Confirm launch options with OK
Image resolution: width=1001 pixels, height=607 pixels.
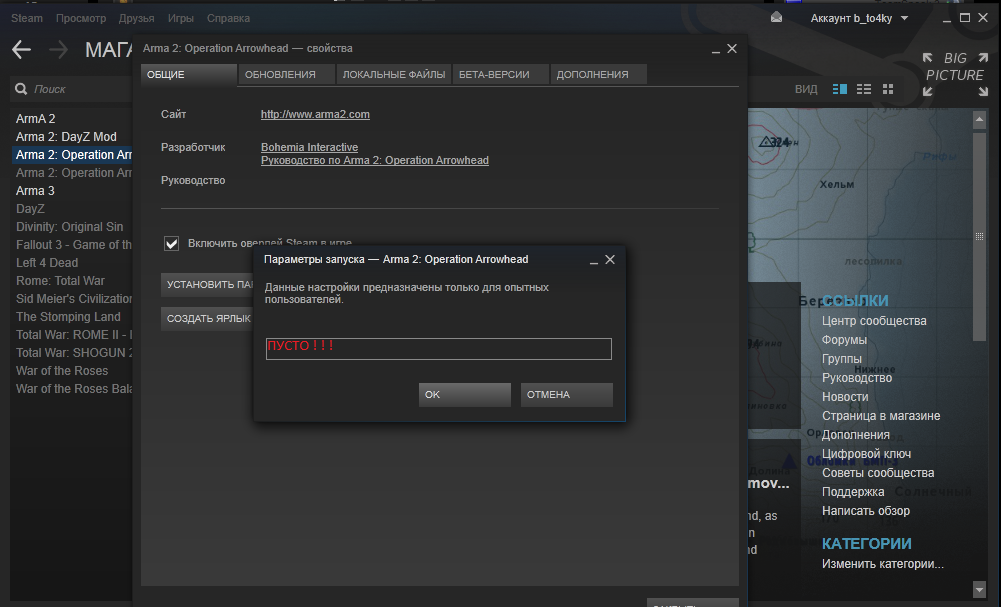coord(465,394)
